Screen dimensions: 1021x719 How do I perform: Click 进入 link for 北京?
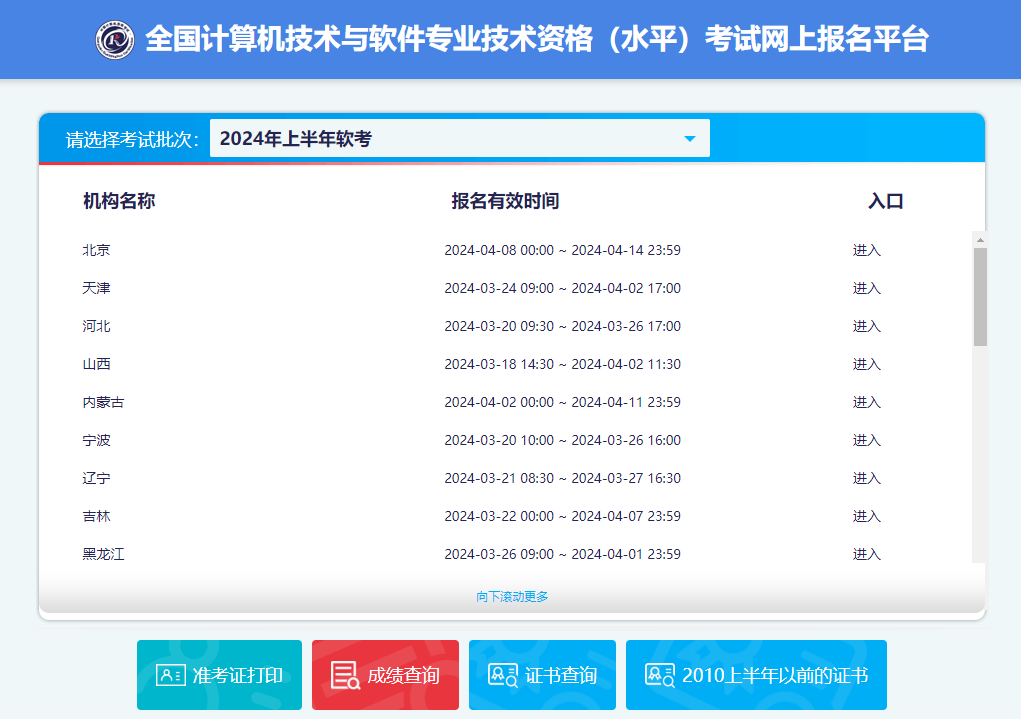coord(866,250)
